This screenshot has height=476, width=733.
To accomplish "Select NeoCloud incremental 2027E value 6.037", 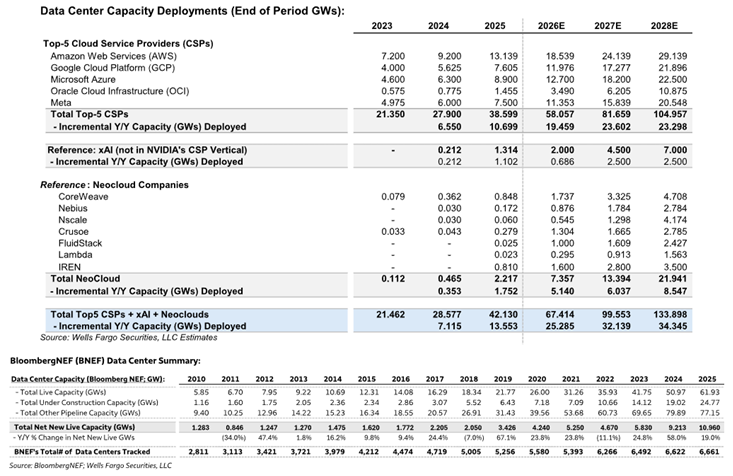I will (x=618, y=291).
